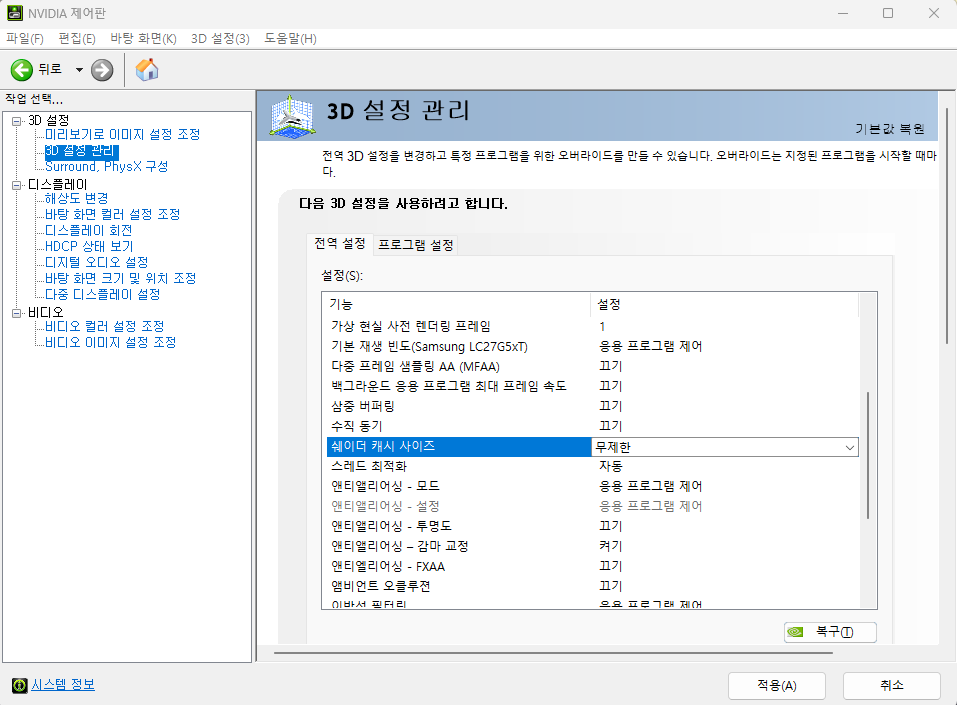Open 바탕 화면 컬러 설정 조정
This screenshot has height=705, width=957.
112,214
